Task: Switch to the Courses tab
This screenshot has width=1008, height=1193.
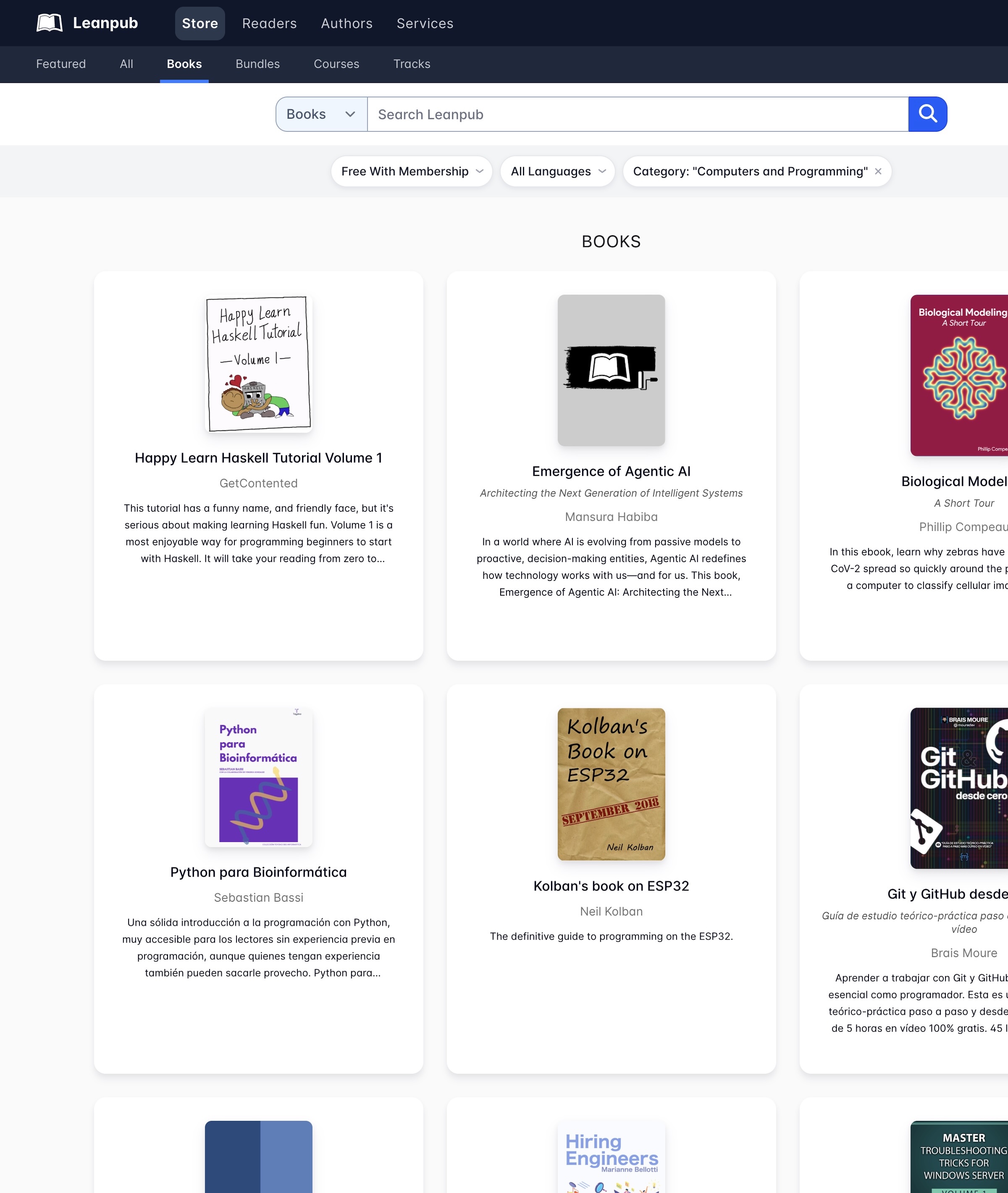Action: pyautogui.click(x=336, y=64)
